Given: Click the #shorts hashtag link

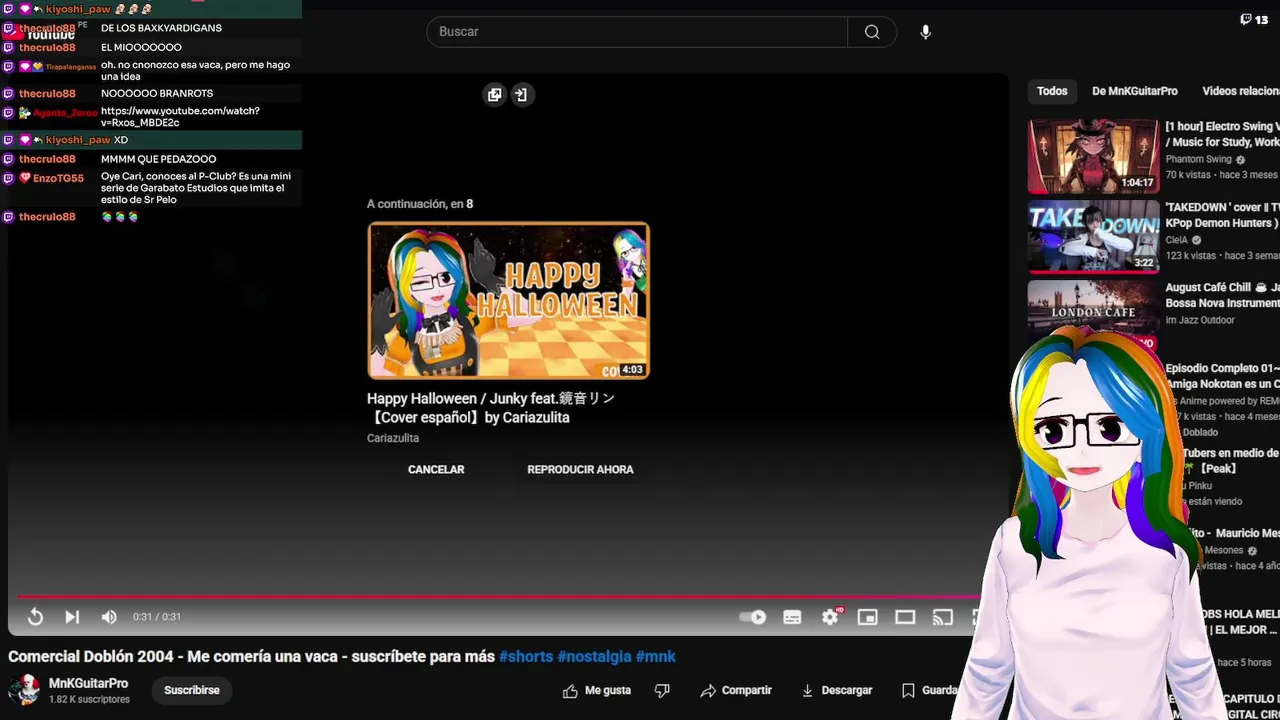Looking at the screenshot, I should tap(526, 657).
